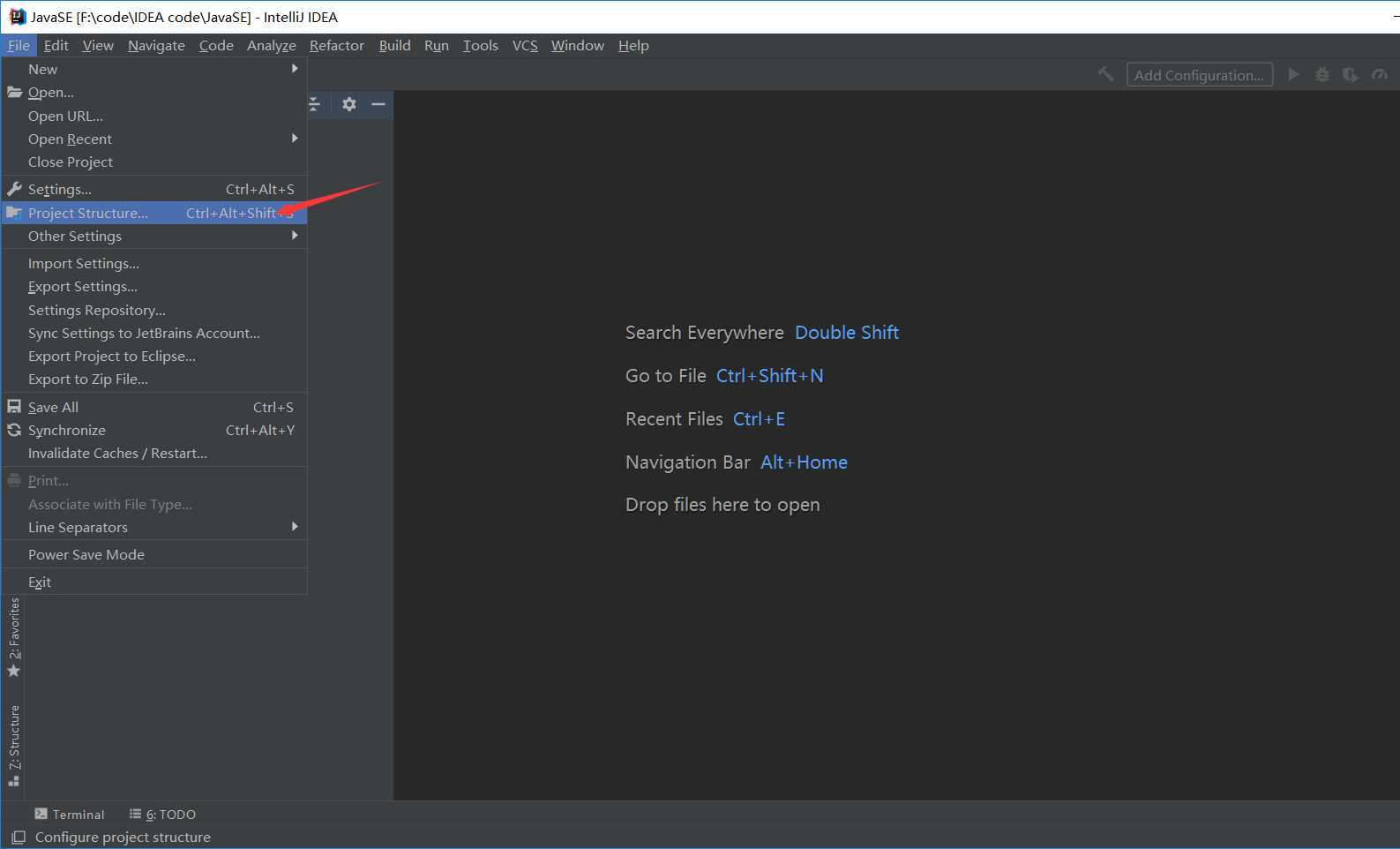The image size is (1400, 849).
Task: Choose Open URL... menu entry
Action: [x=154, y=116]
